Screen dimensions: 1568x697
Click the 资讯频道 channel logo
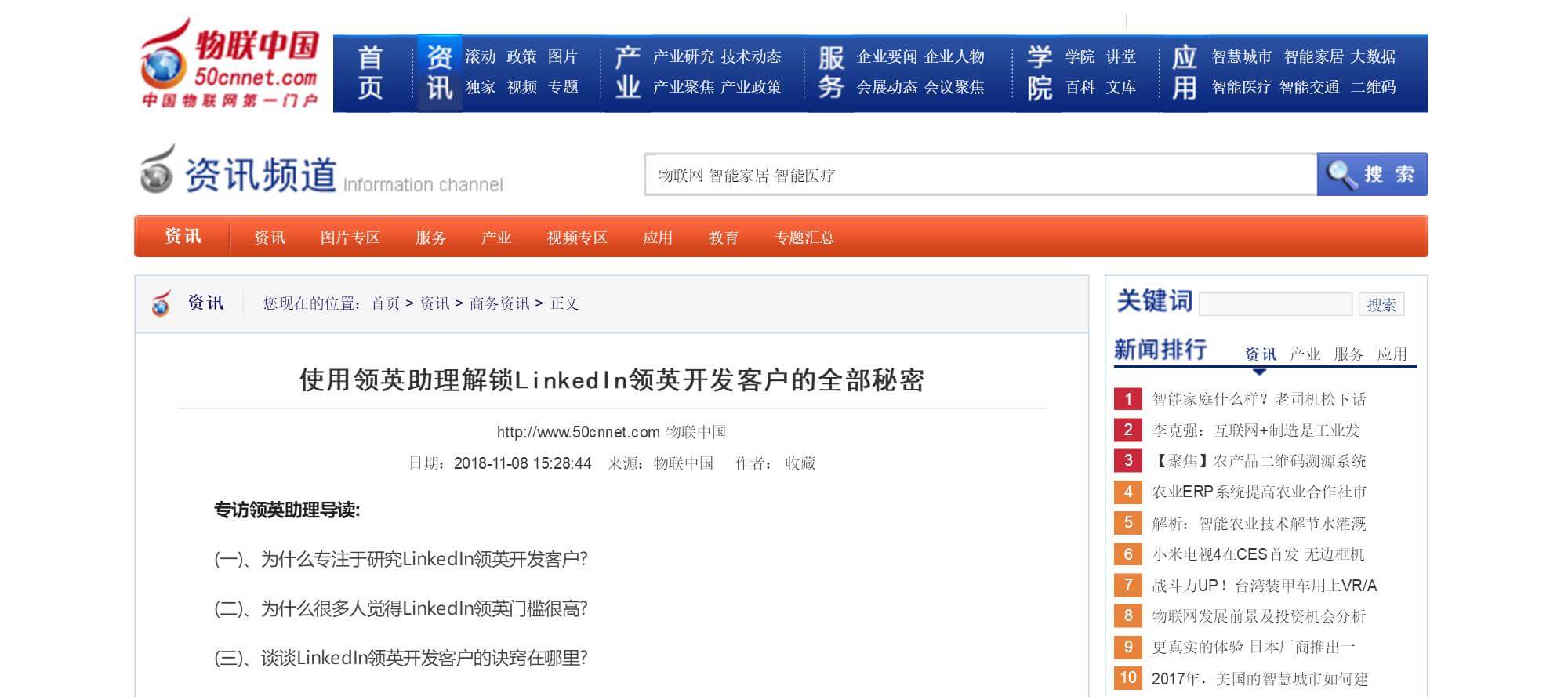point(321,170)
